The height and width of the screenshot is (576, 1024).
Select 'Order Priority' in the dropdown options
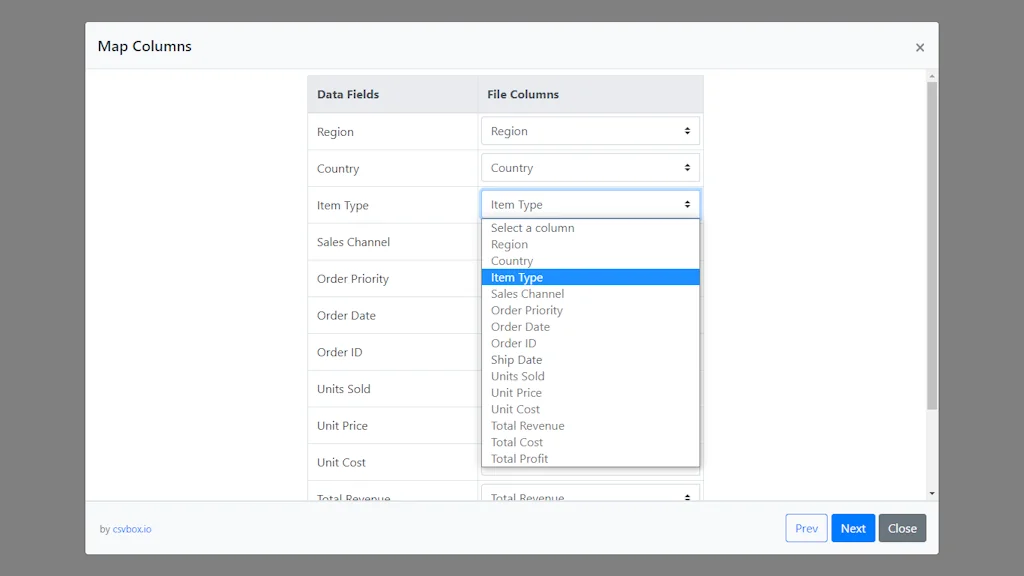(x=526, y=310)
